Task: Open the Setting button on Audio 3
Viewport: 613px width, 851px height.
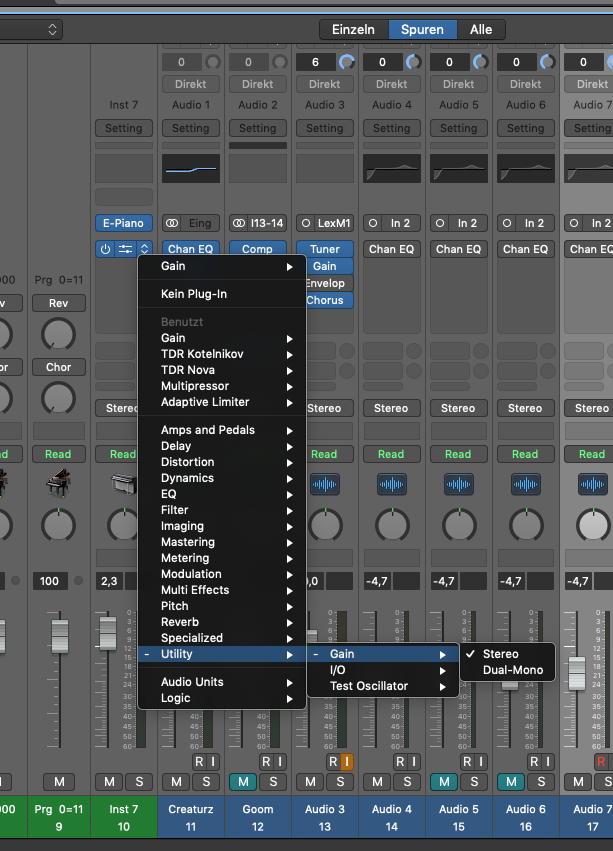Action: tap(325, 128)
